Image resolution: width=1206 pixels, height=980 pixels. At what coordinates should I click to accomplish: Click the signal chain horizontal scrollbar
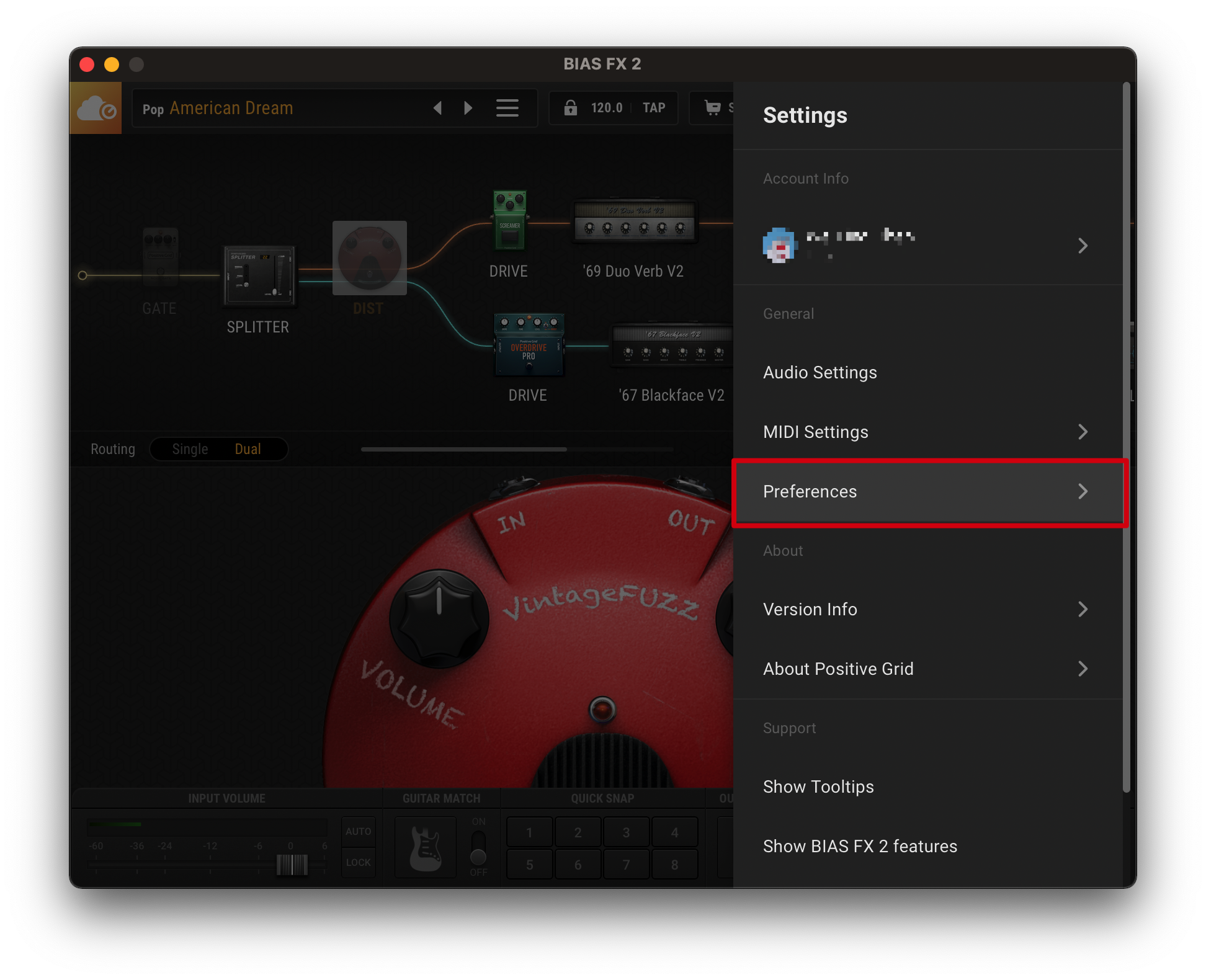click(464, 449)
